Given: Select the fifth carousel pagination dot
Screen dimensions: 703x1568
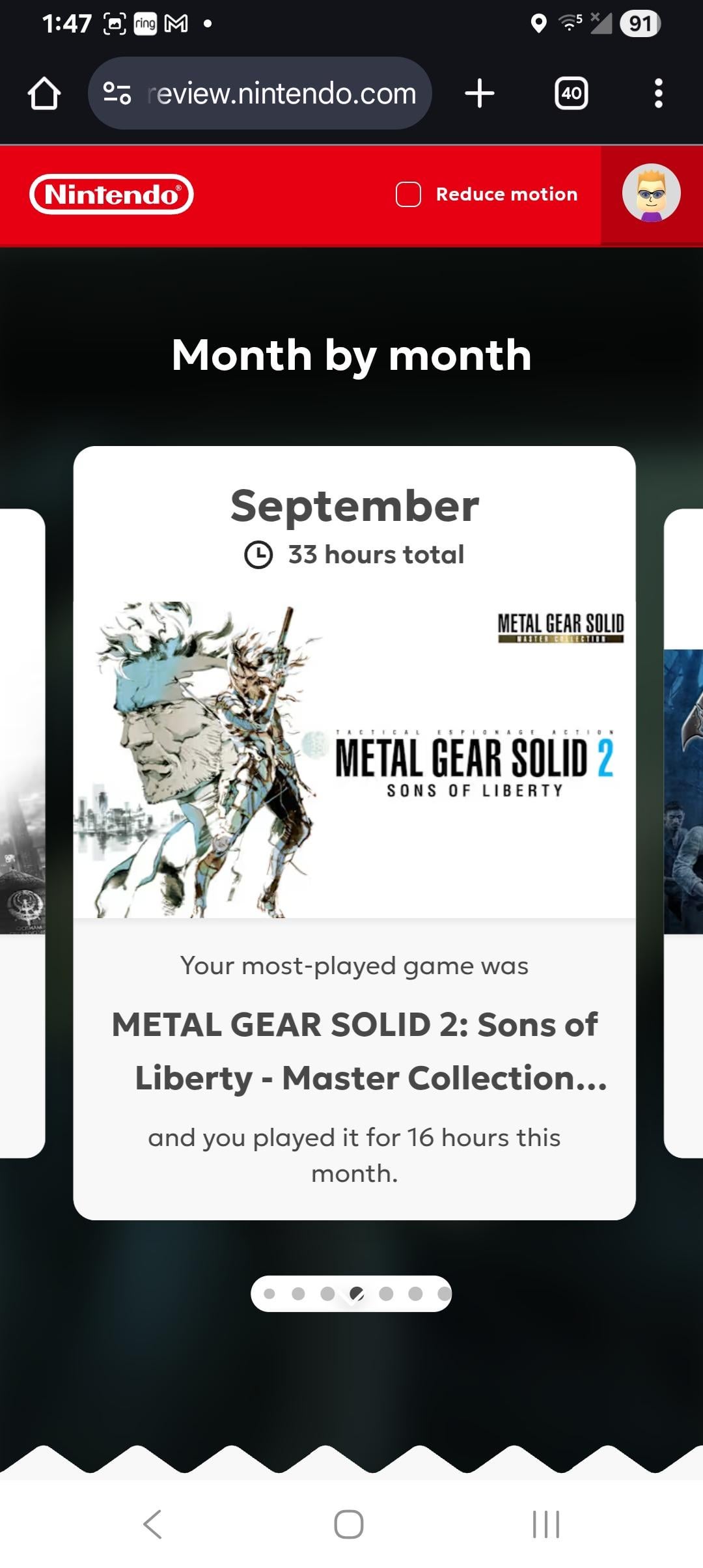Looking at the screenshot, I should point(386,1293).
